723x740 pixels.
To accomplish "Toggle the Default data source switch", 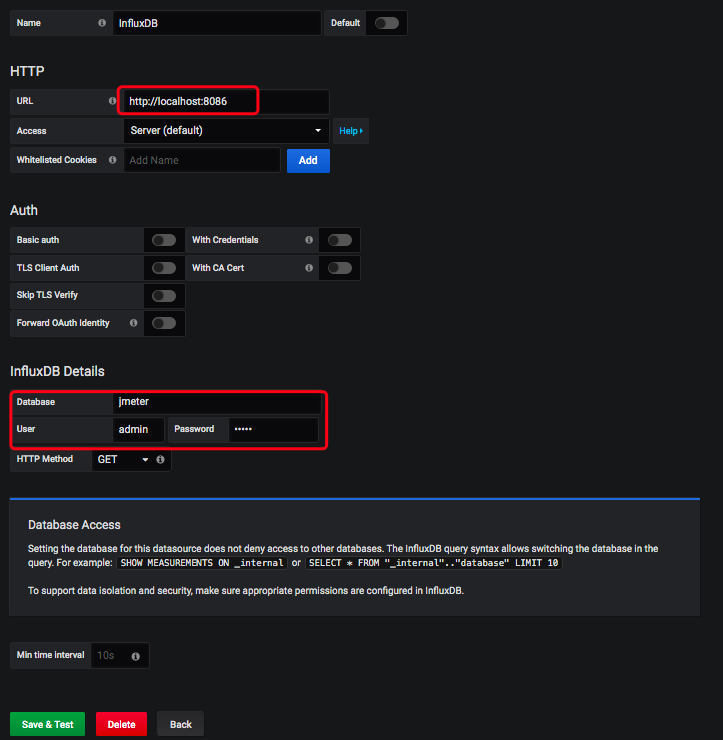I will (x=386, y=23).
